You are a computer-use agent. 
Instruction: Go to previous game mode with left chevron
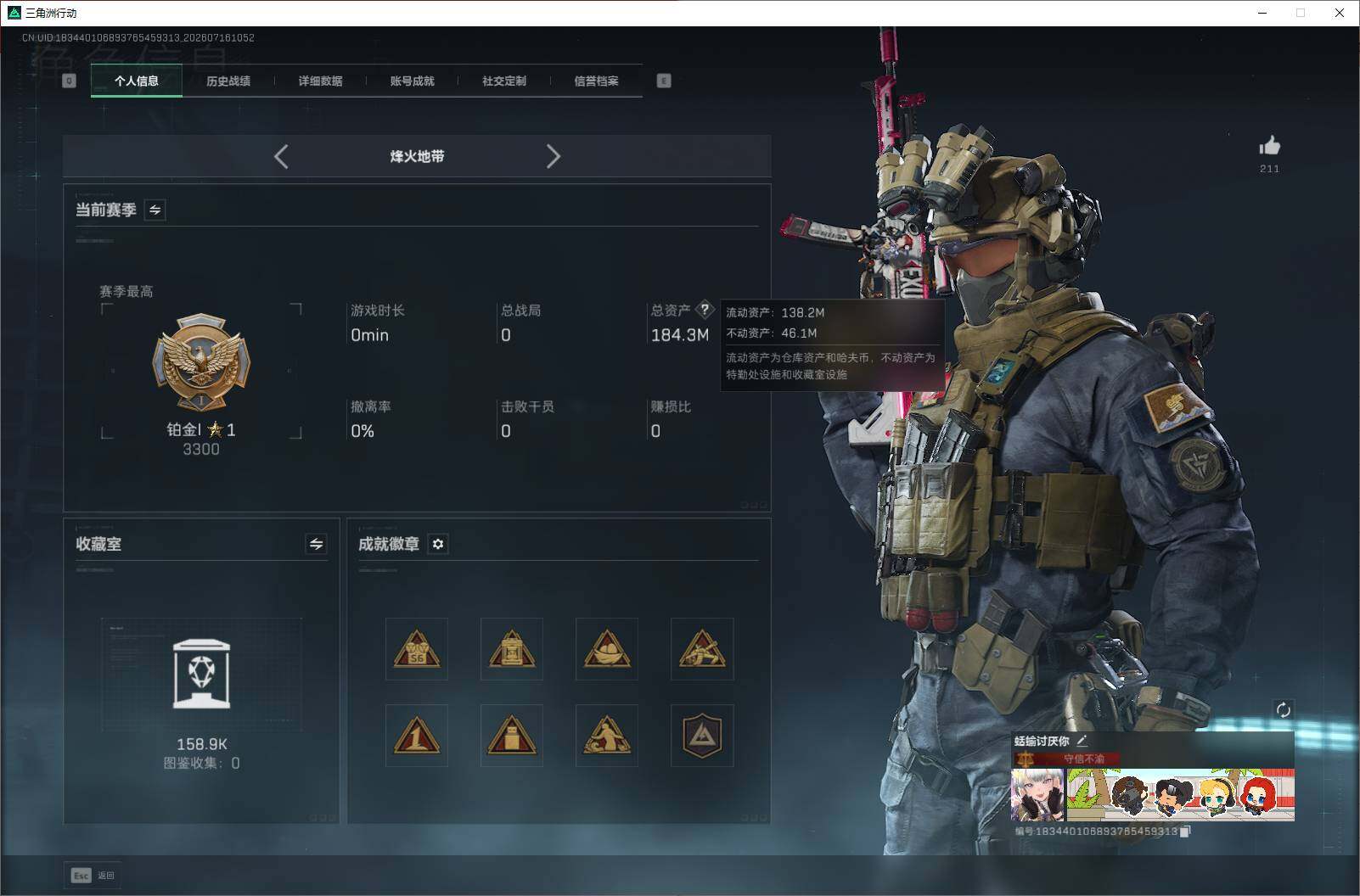[282, 156]
